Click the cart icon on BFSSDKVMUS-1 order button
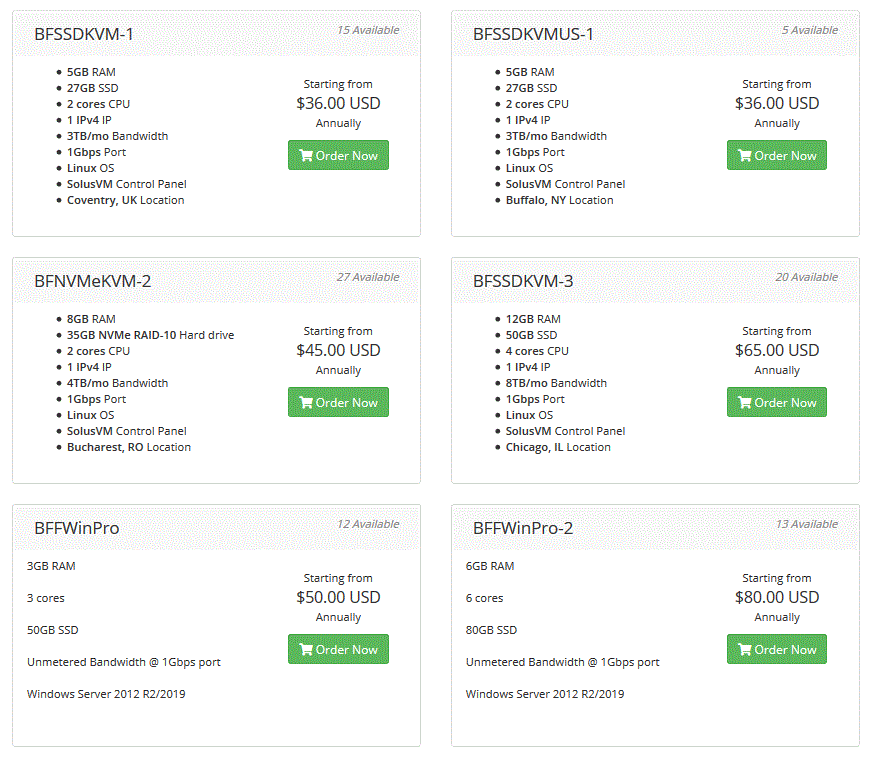Viewport: 878px width, 763px height. 745,156
